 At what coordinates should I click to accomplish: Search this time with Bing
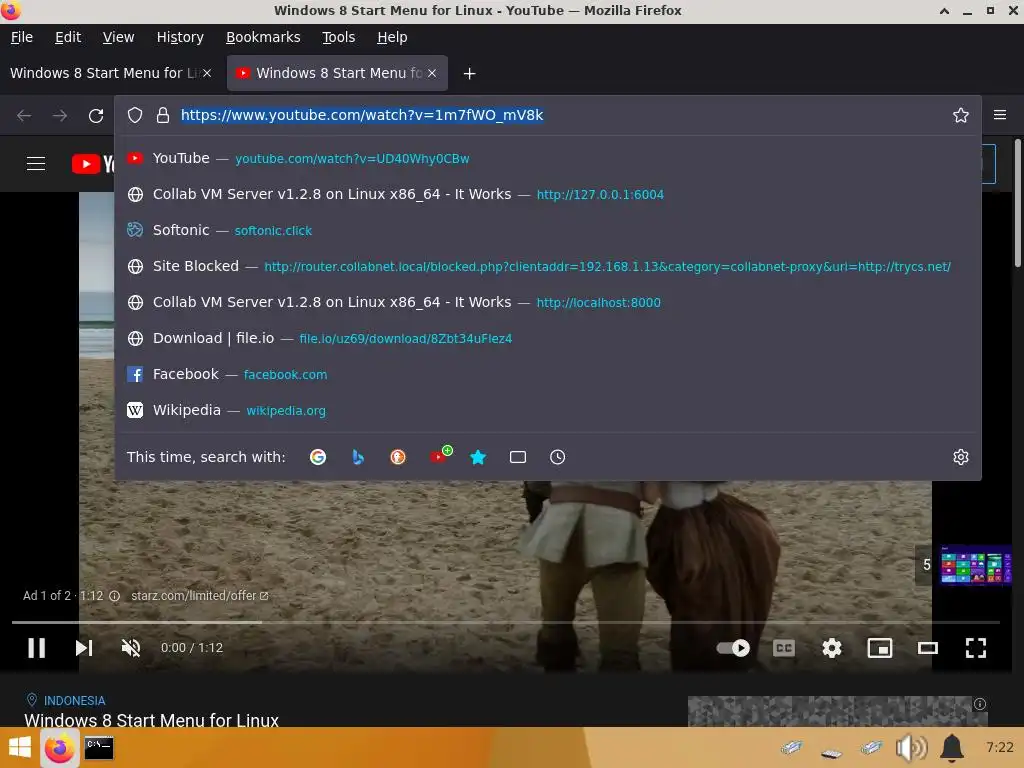(358, 457)
